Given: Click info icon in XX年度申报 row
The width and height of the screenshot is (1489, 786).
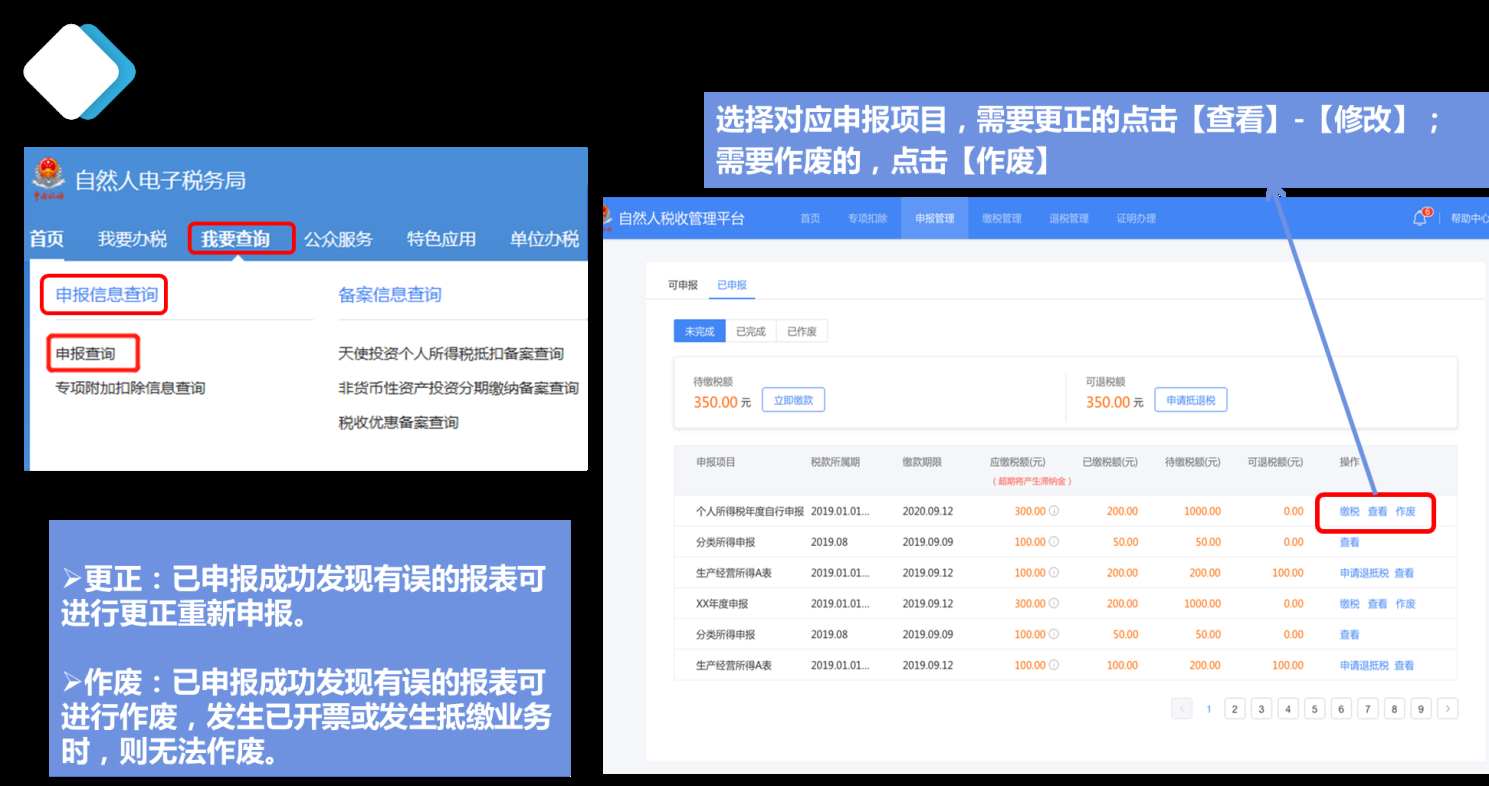Looking at the screenshot, I should pyautogui.click(x=1054, y=604).
